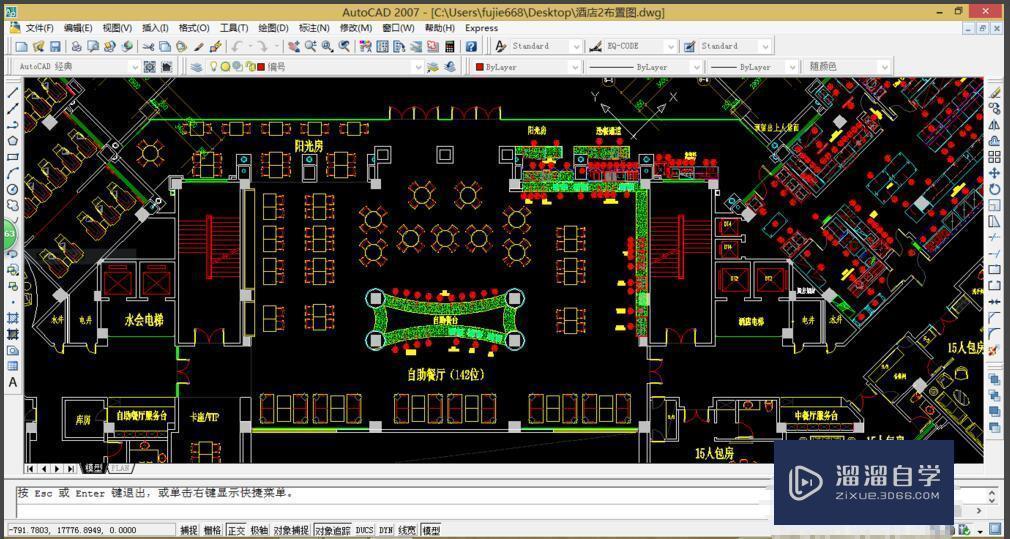This screenshot has width=1010, height=539.
Task: Select the Pan realtime icon
Action: point(294,46)
